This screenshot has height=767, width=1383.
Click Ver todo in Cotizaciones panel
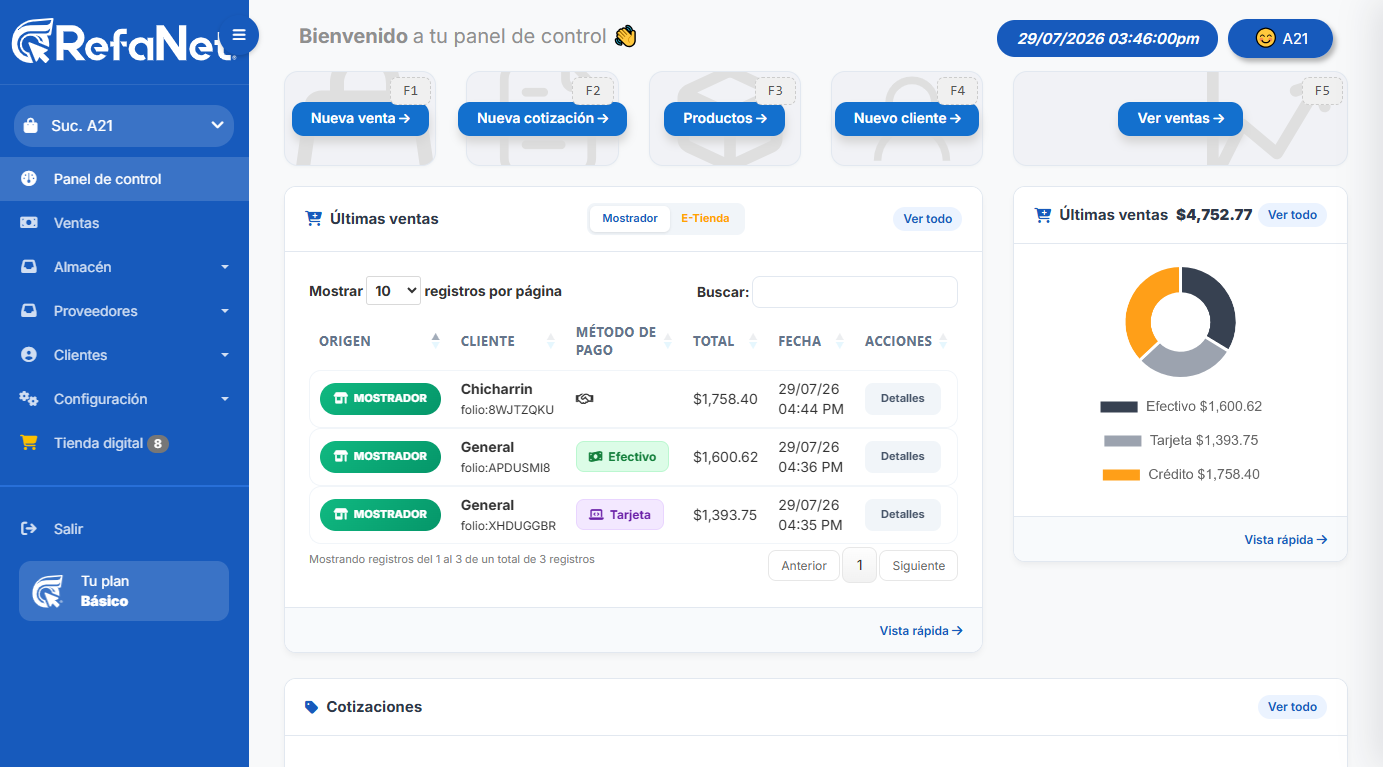click(x=1292, y=707)
